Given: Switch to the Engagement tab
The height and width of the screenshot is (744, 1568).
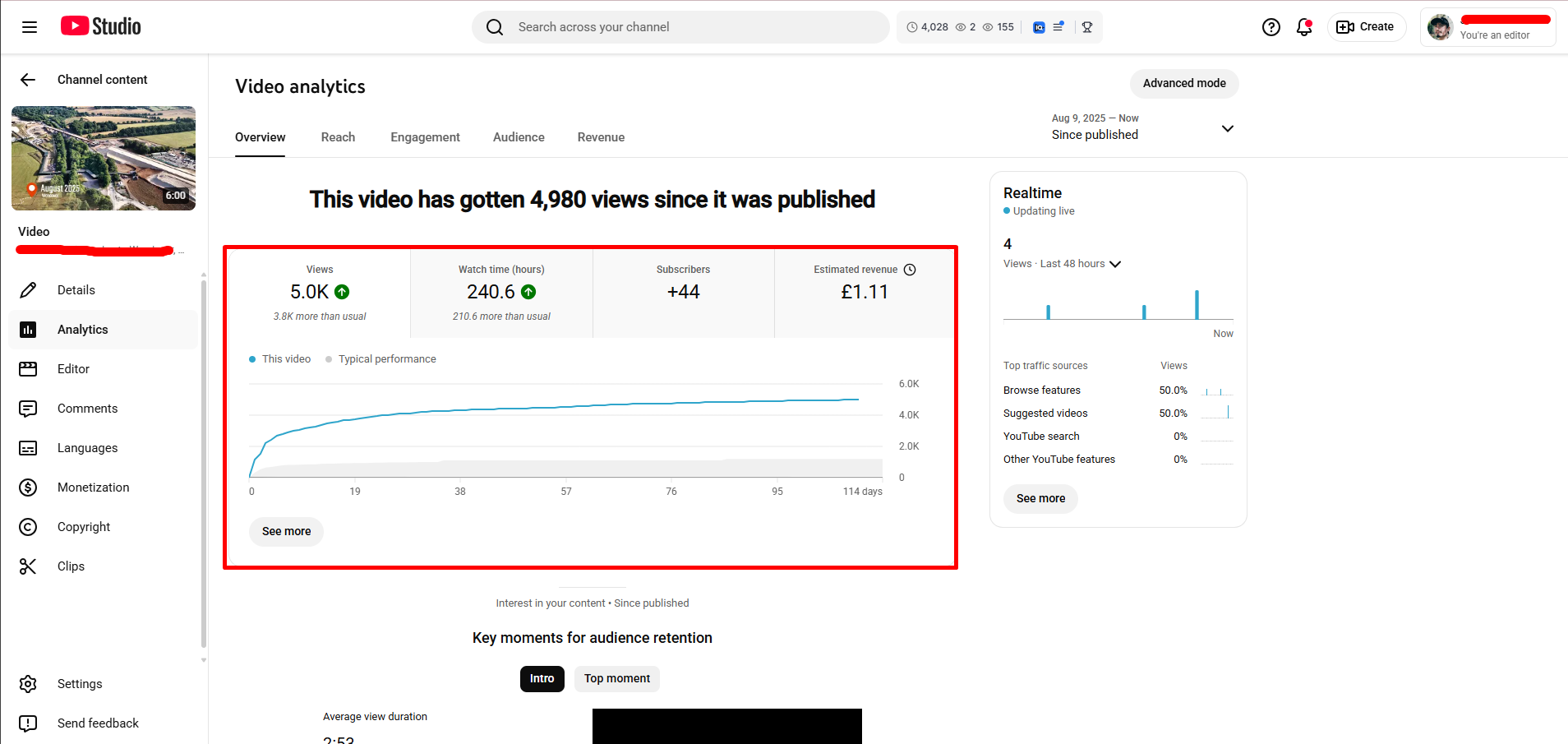Looking at the screenshot, I should point(425,137).
